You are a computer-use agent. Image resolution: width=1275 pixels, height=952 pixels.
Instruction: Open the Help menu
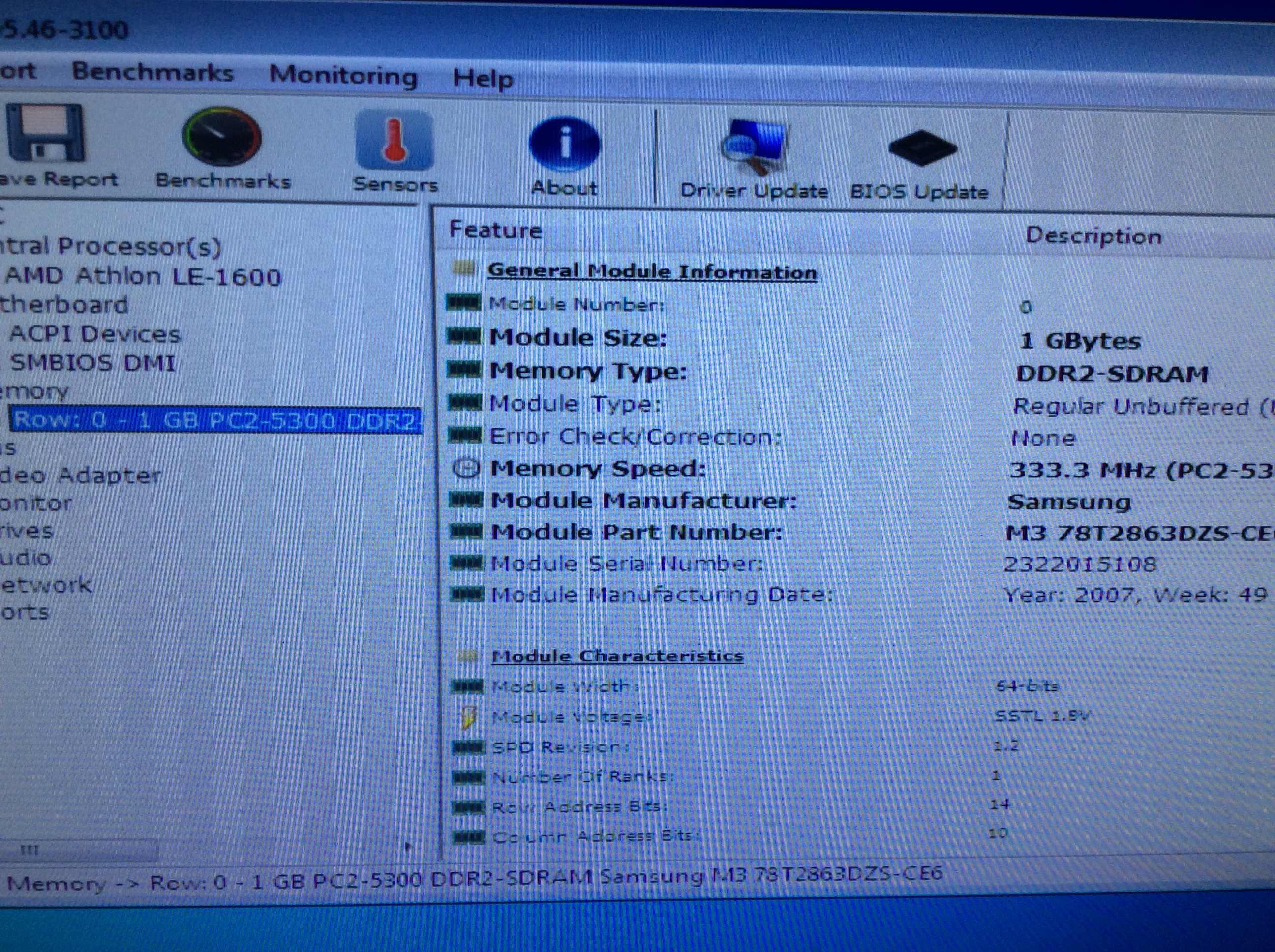point(483,78)
